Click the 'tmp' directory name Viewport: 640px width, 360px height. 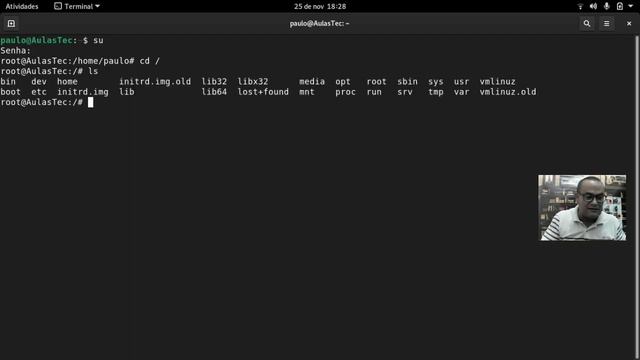click(x=436, y=92)
